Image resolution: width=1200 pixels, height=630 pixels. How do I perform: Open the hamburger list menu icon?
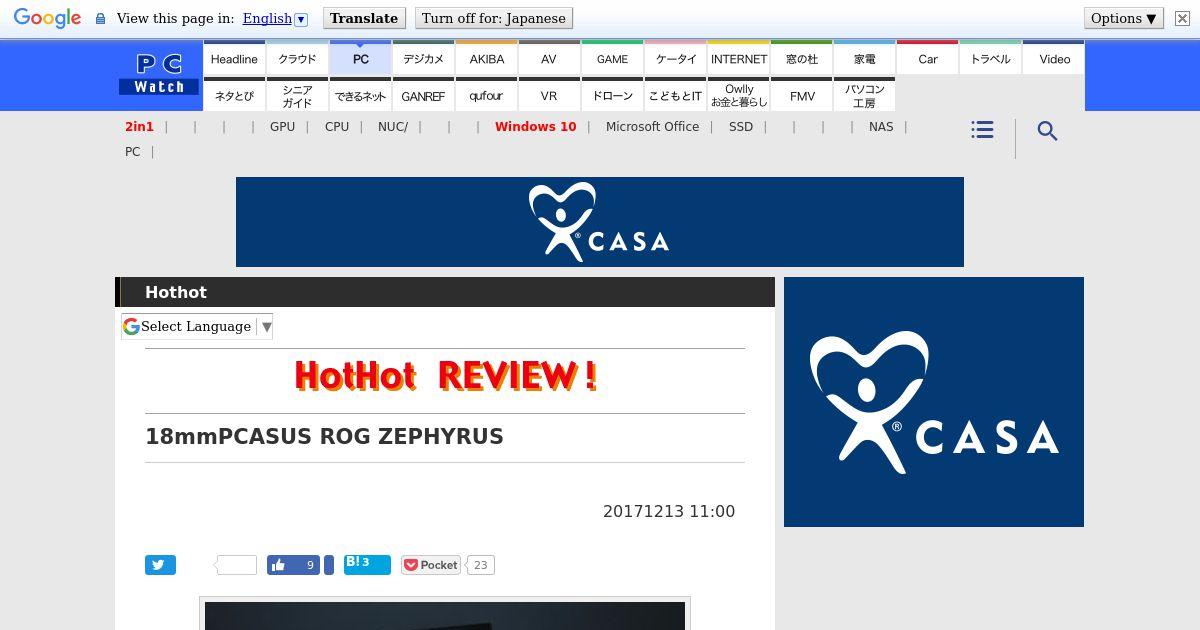click(x=982, y=130)
